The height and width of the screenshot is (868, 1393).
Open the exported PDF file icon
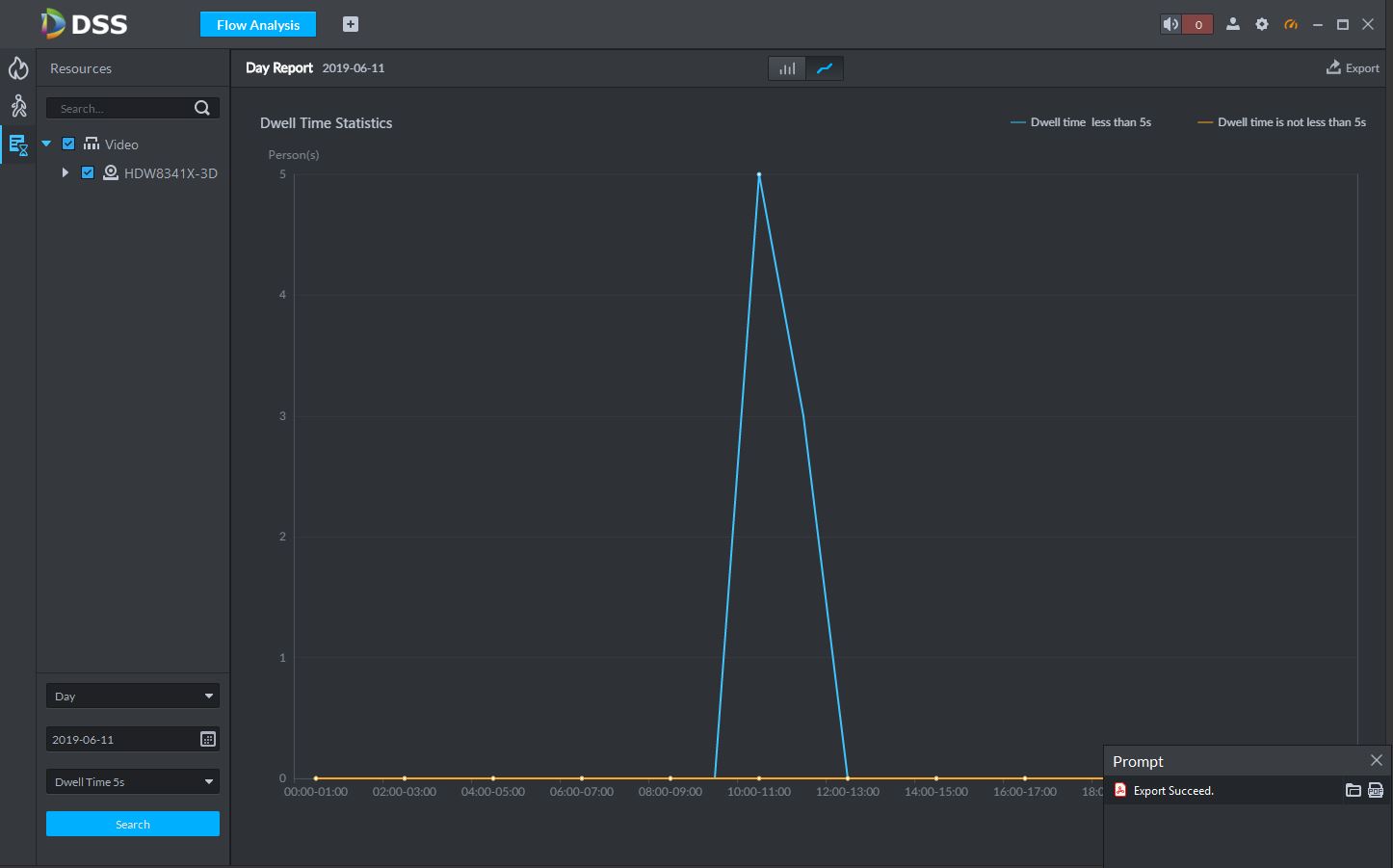point(1376,791)
